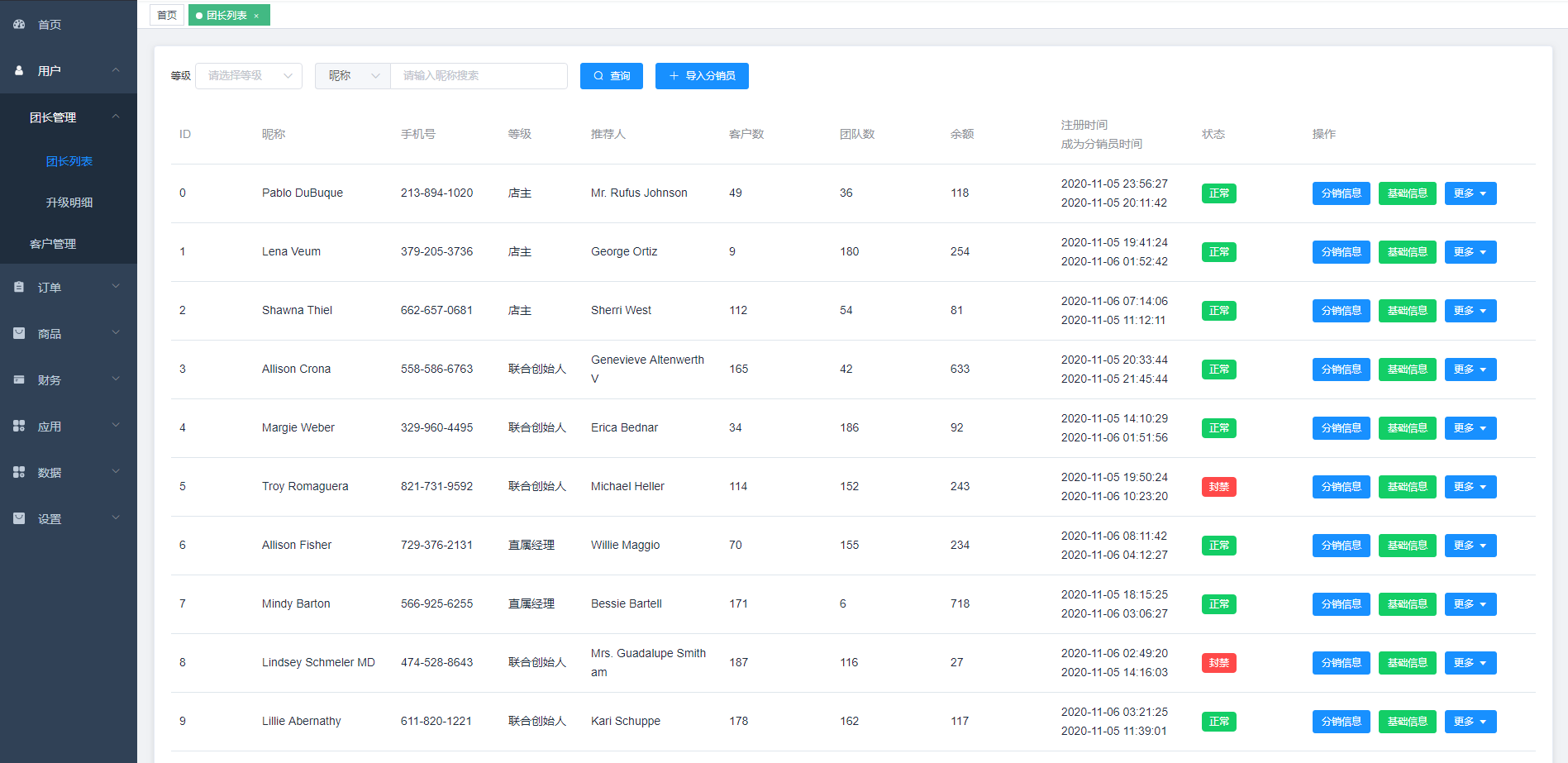Expand the 设置 sidebar menu chevron
The image size is (1568, 763).
tap(116, 518)
